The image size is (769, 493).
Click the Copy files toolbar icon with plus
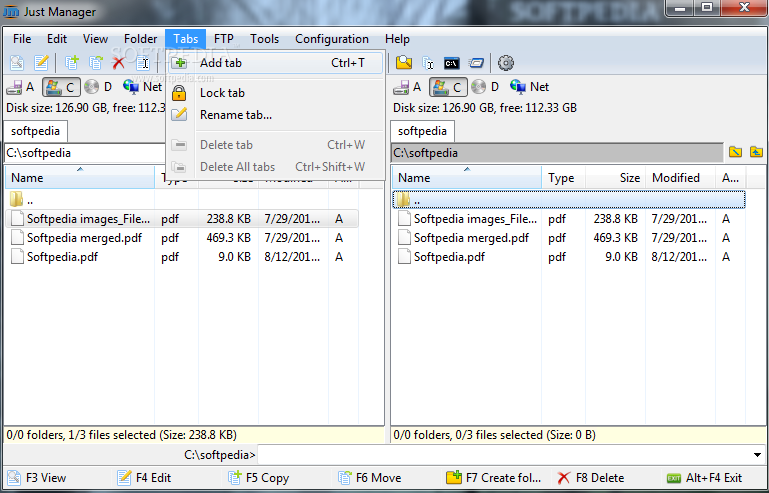coord(72,63)
